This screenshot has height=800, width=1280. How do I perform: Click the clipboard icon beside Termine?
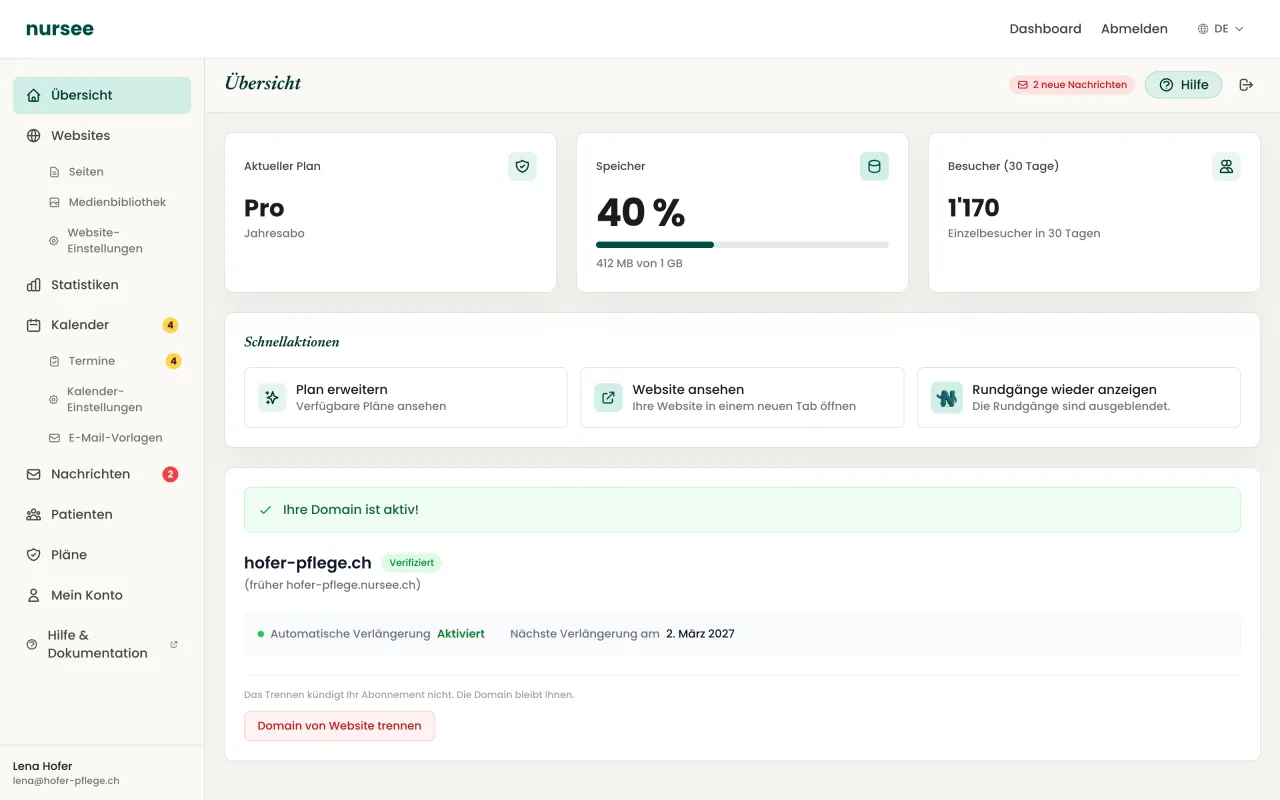[54, 361]
